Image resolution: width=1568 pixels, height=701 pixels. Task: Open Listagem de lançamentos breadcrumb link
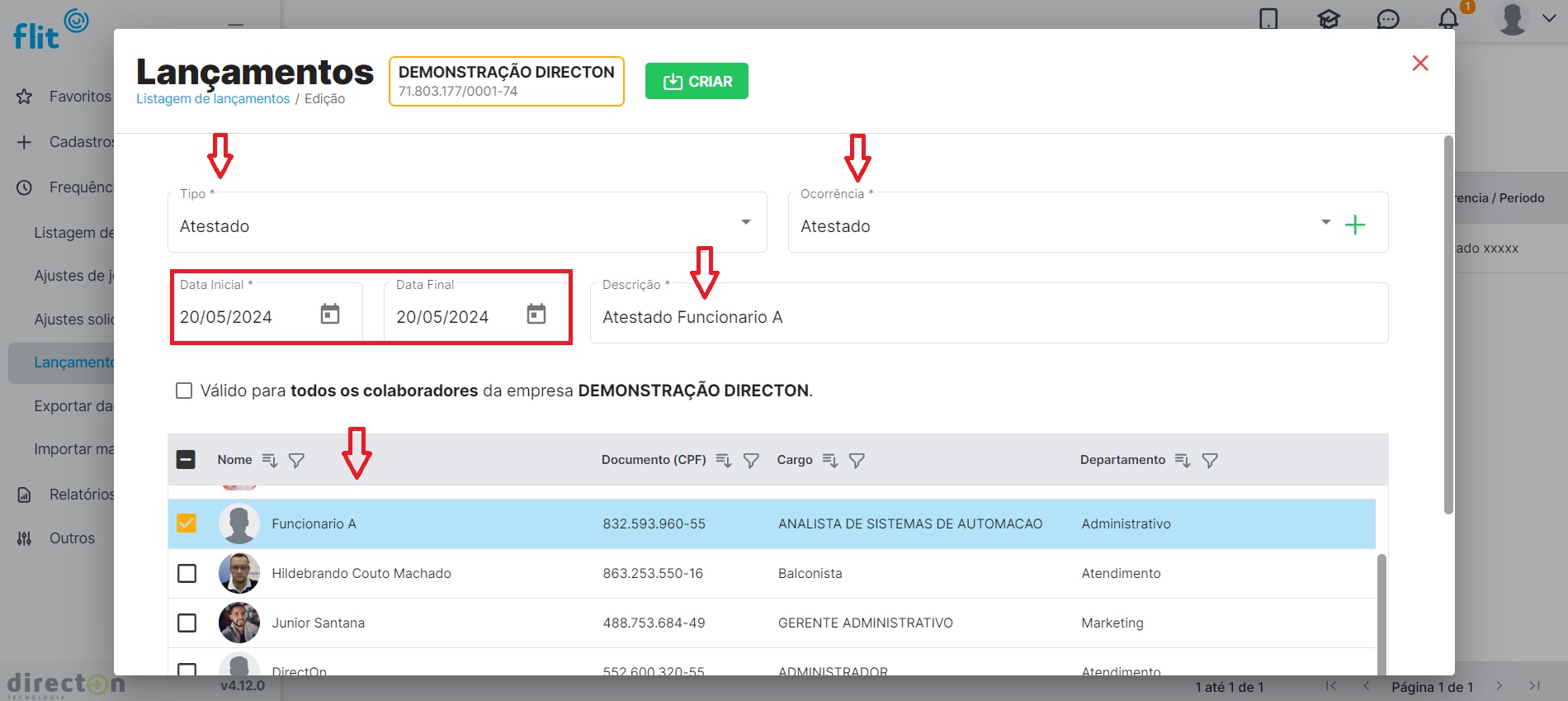click(x=213, y=99)
